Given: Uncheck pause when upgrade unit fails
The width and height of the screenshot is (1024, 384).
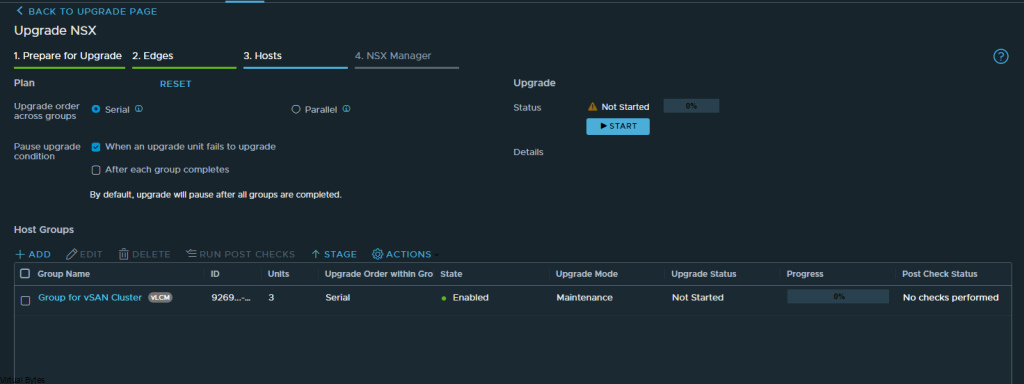Looking at the screenshot, I should tap(96, 148).
